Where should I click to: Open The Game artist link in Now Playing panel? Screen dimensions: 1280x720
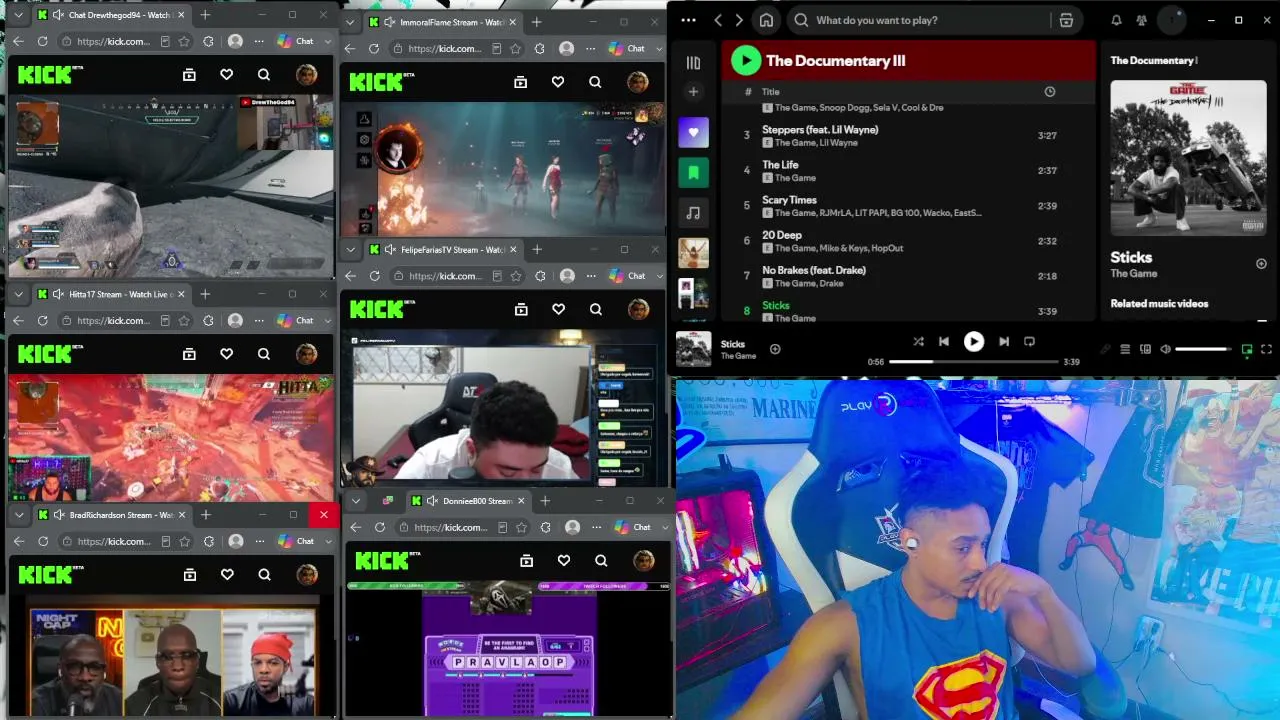coord(1134,274)
